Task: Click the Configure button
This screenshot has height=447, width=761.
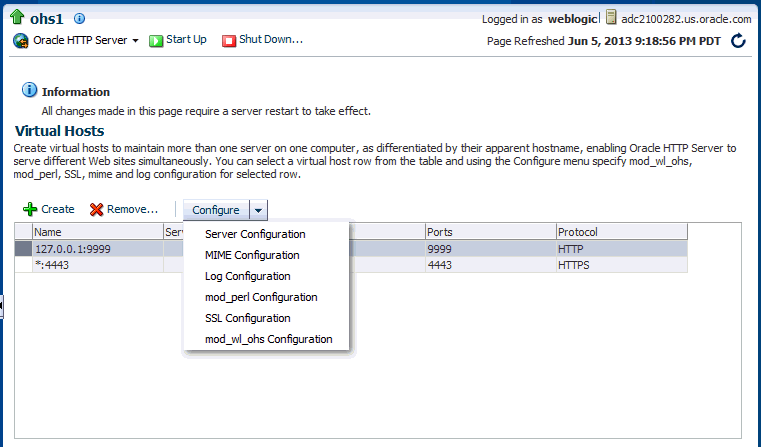Action: [216, 210]
